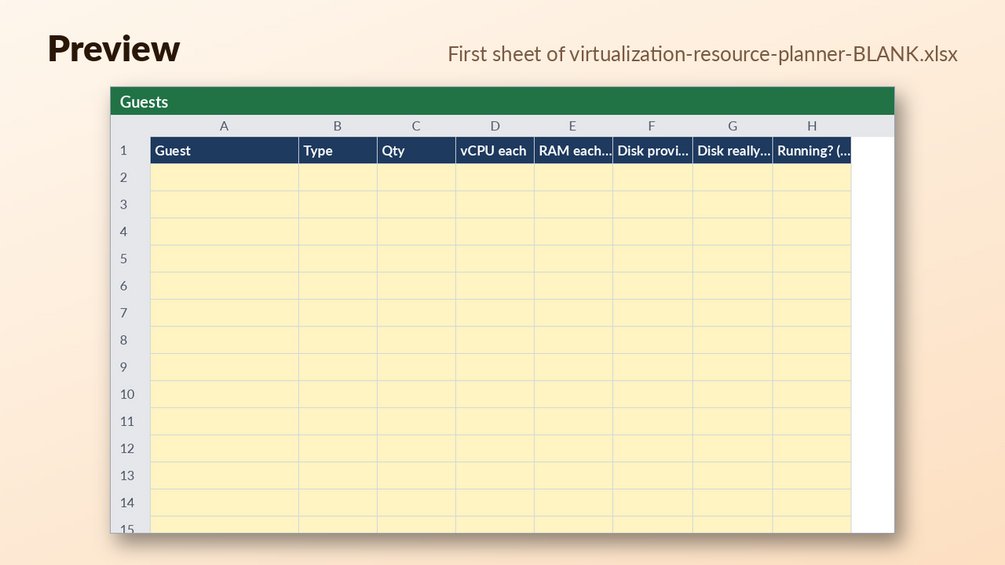This screenshot has width=1005, height=565.
Task: Click the 'RAM each...' header cell
Action: click(x=573, y=151)
